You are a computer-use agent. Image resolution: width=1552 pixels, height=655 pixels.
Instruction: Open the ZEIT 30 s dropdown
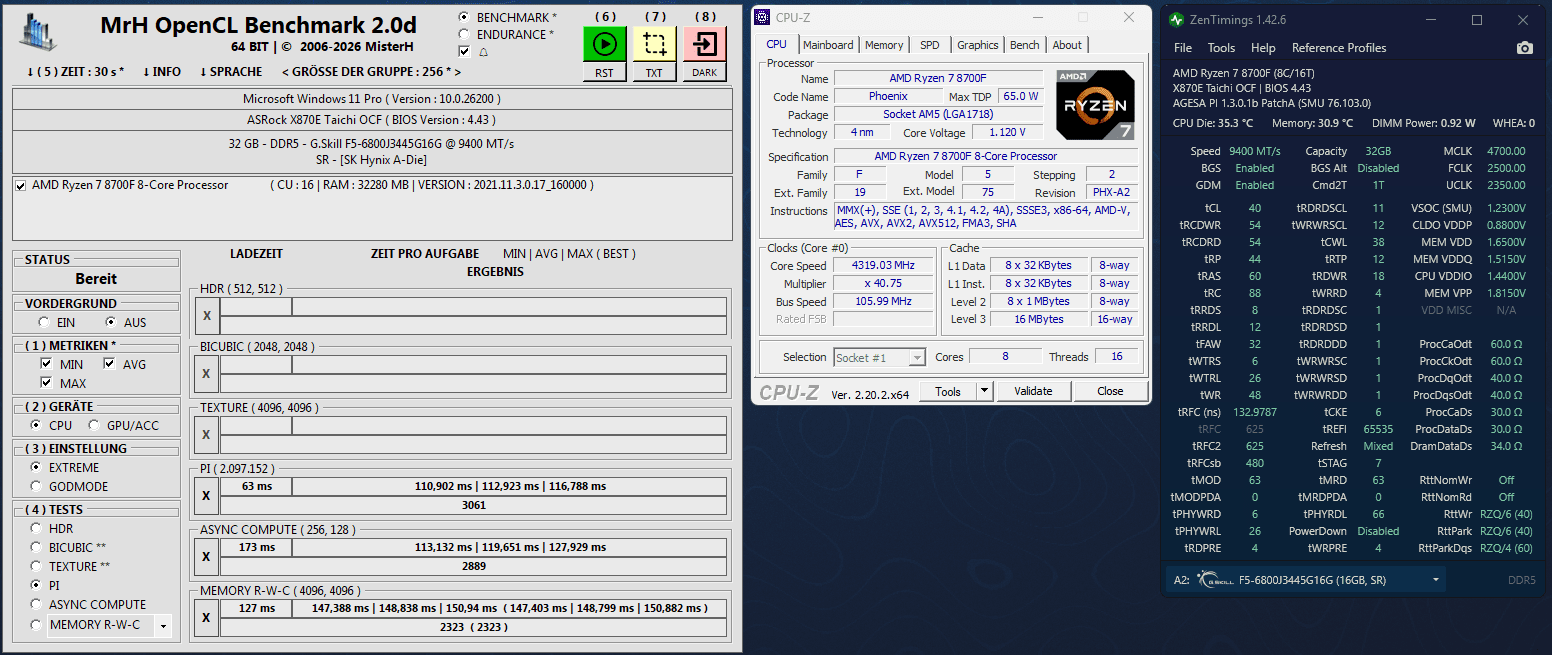[x=76, y=72]
